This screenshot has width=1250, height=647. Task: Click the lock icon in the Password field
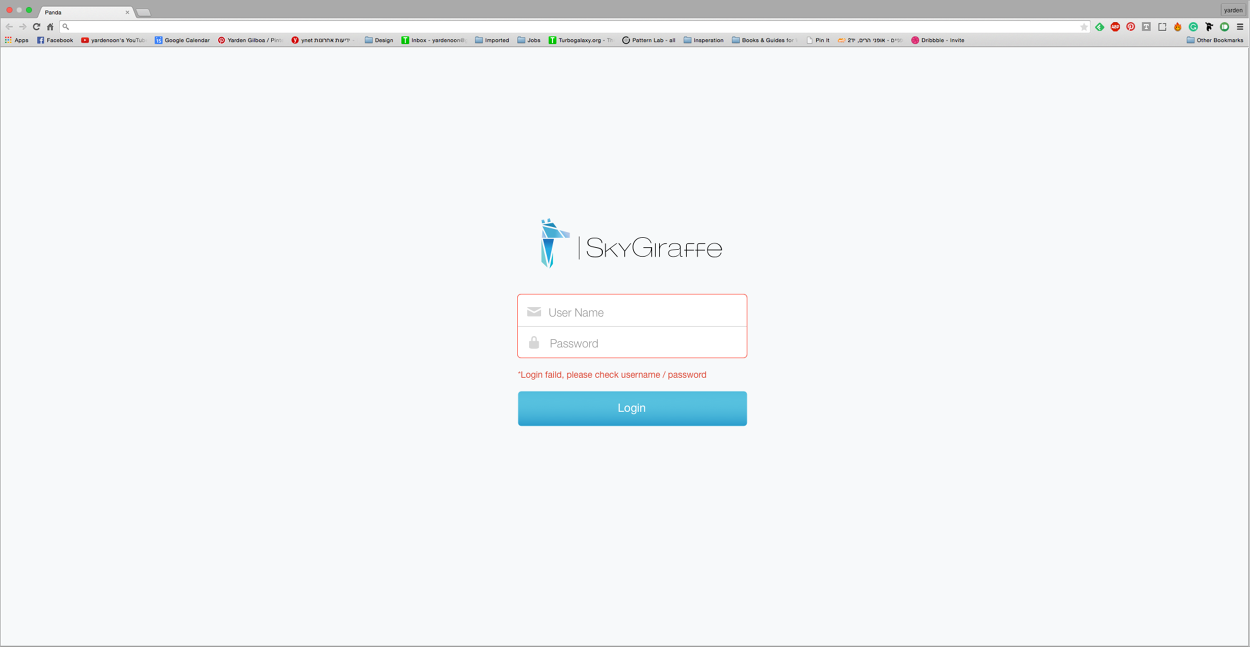(533, 343)
